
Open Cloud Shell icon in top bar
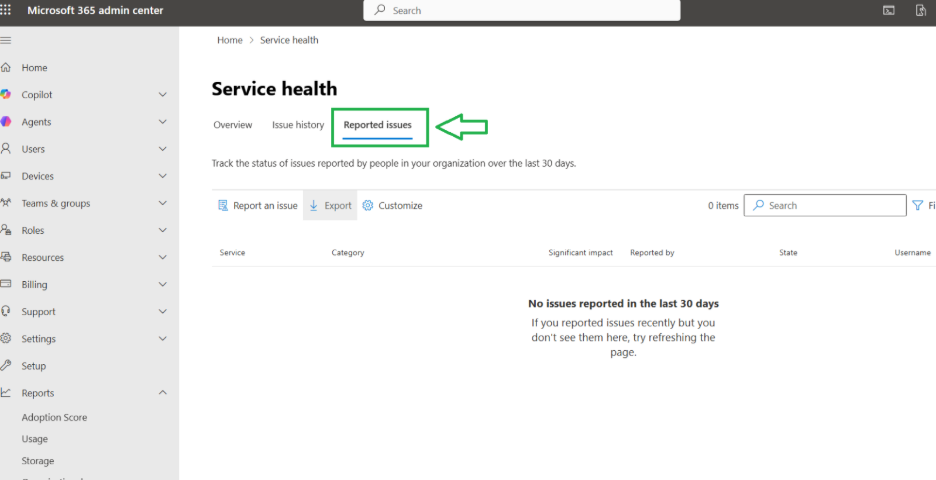coord(889,10)
